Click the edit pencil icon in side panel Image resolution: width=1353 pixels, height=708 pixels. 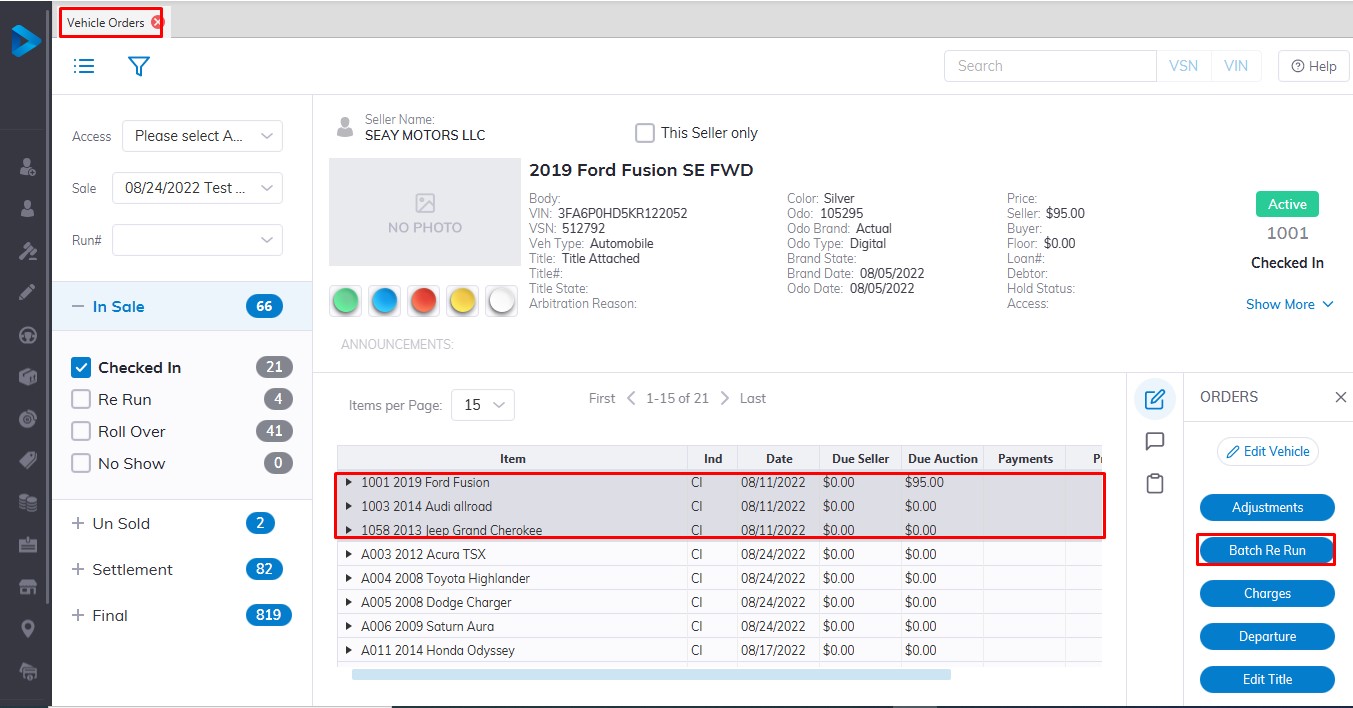pos(1154,399)
